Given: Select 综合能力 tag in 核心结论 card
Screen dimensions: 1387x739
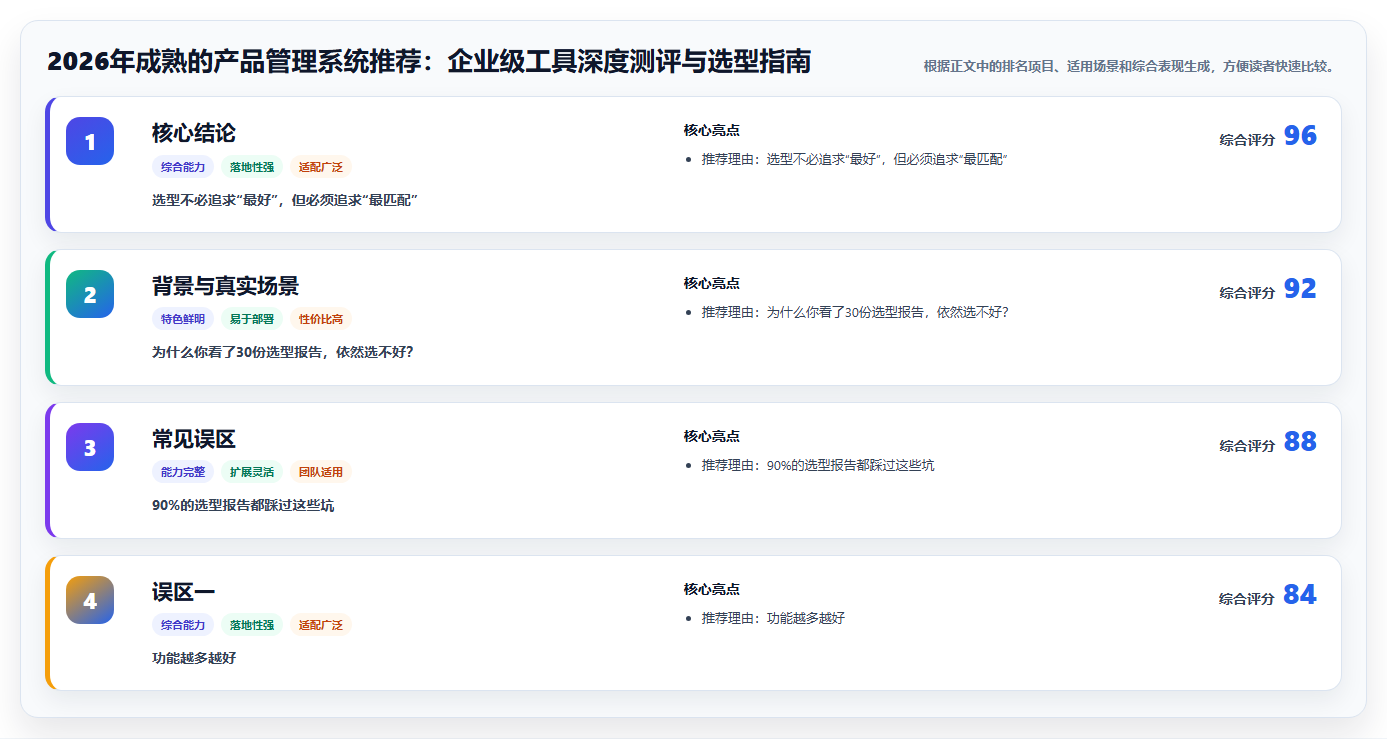Looking at the screenshot, I should pos(183,167).
